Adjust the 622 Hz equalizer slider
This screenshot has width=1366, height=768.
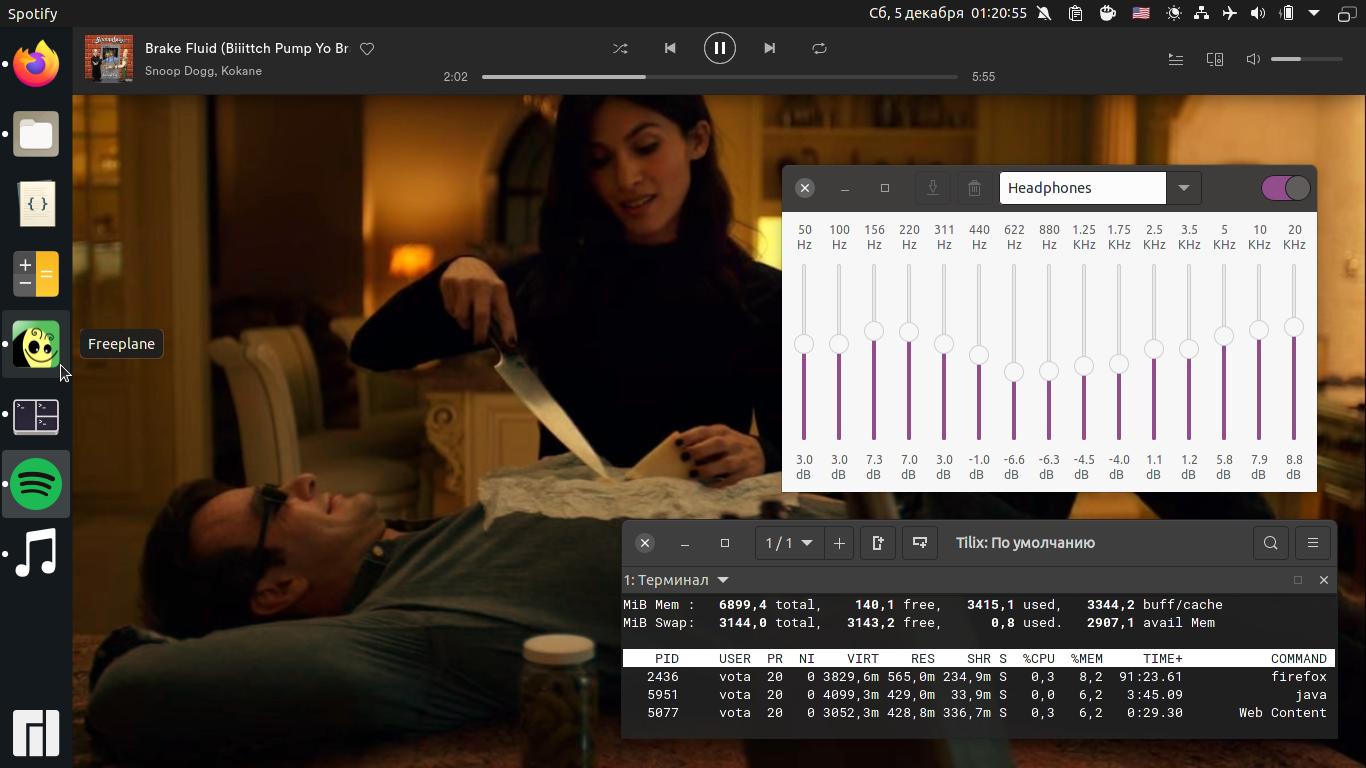(x=1014, y=372)
